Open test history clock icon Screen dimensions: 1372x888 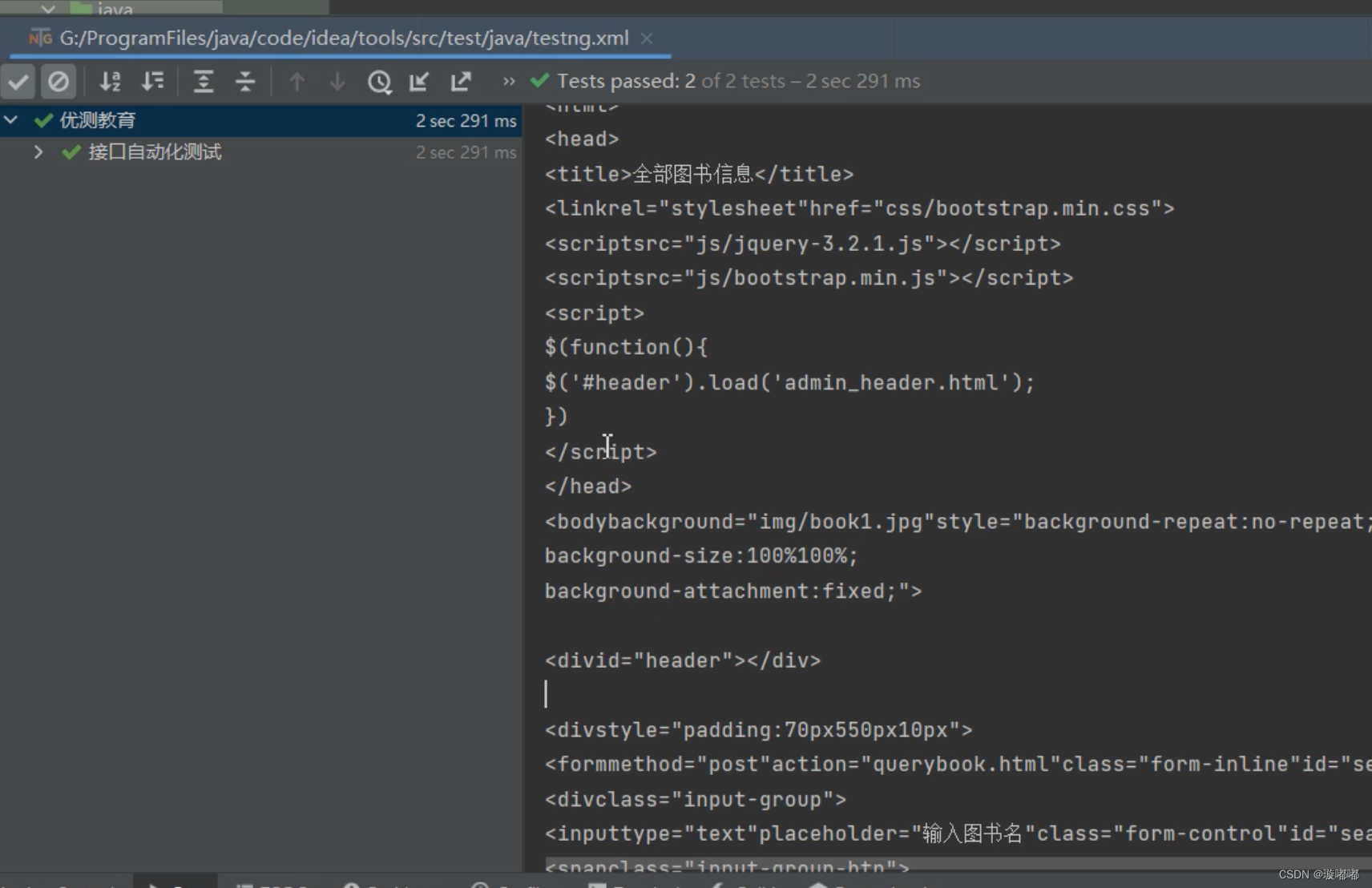pos(379,82)
